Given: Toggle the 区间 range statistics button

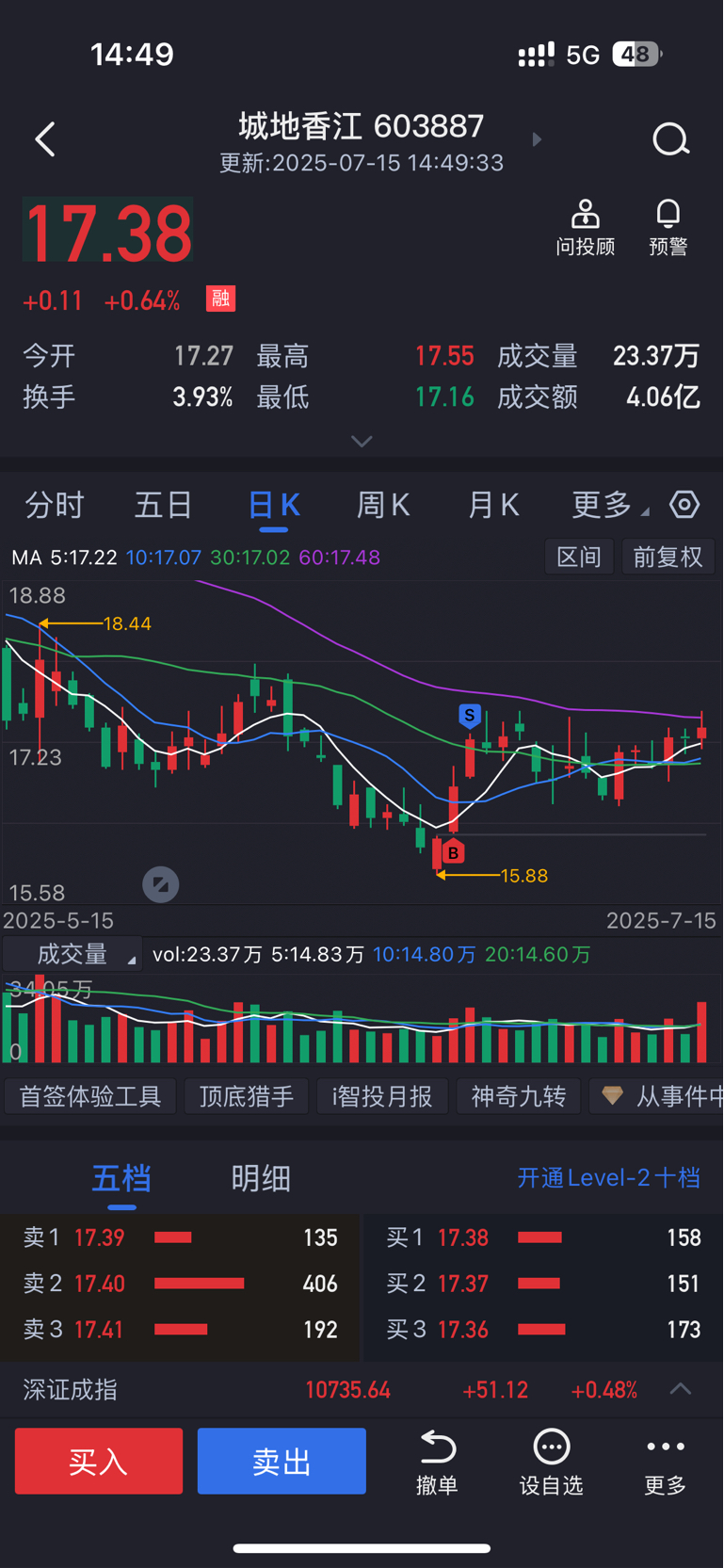Looking at the screenshot, I should [579, 557].
